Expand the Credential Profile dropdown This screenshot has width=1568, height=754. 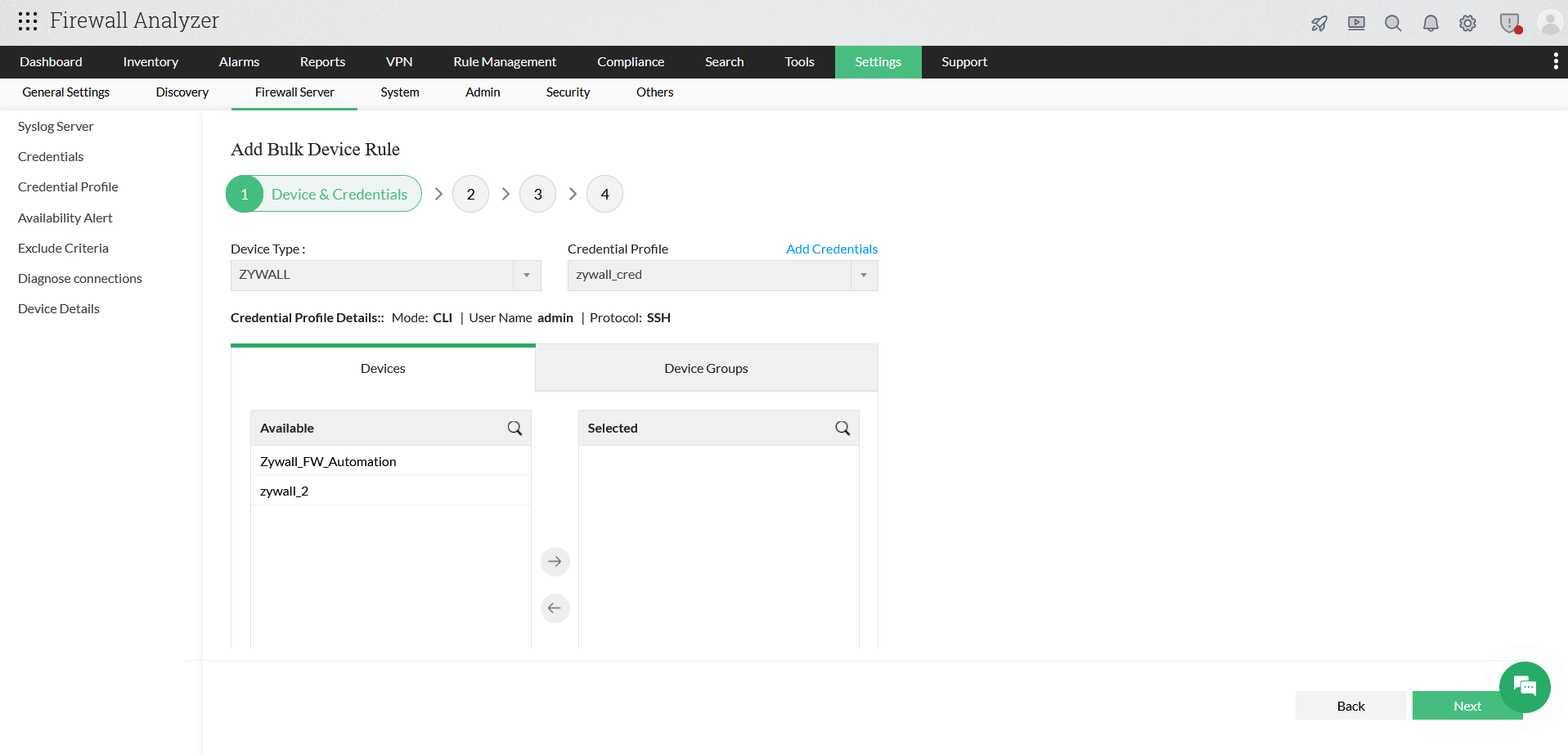pyautogui.click(x=723, y=276)
